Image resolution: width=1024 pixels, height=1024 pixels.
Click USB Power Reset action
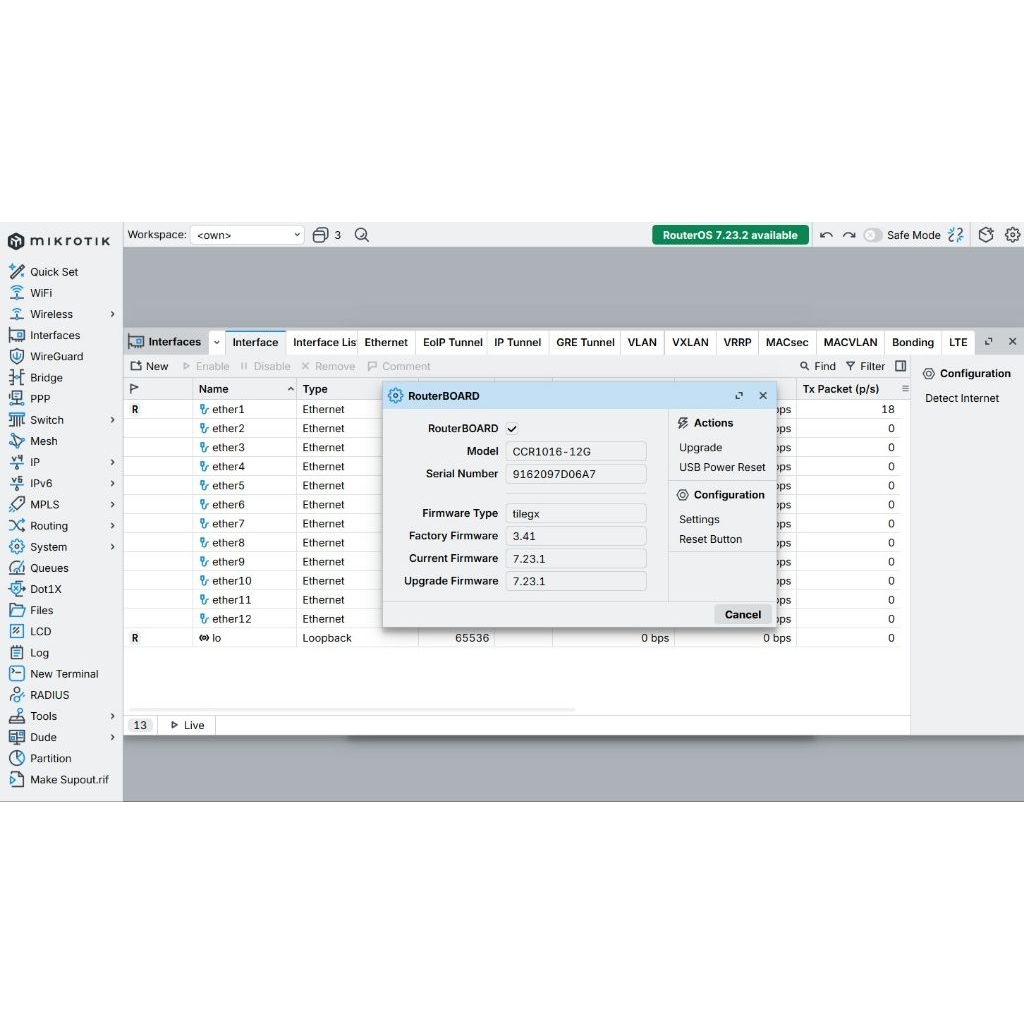(x=722, y=468)
